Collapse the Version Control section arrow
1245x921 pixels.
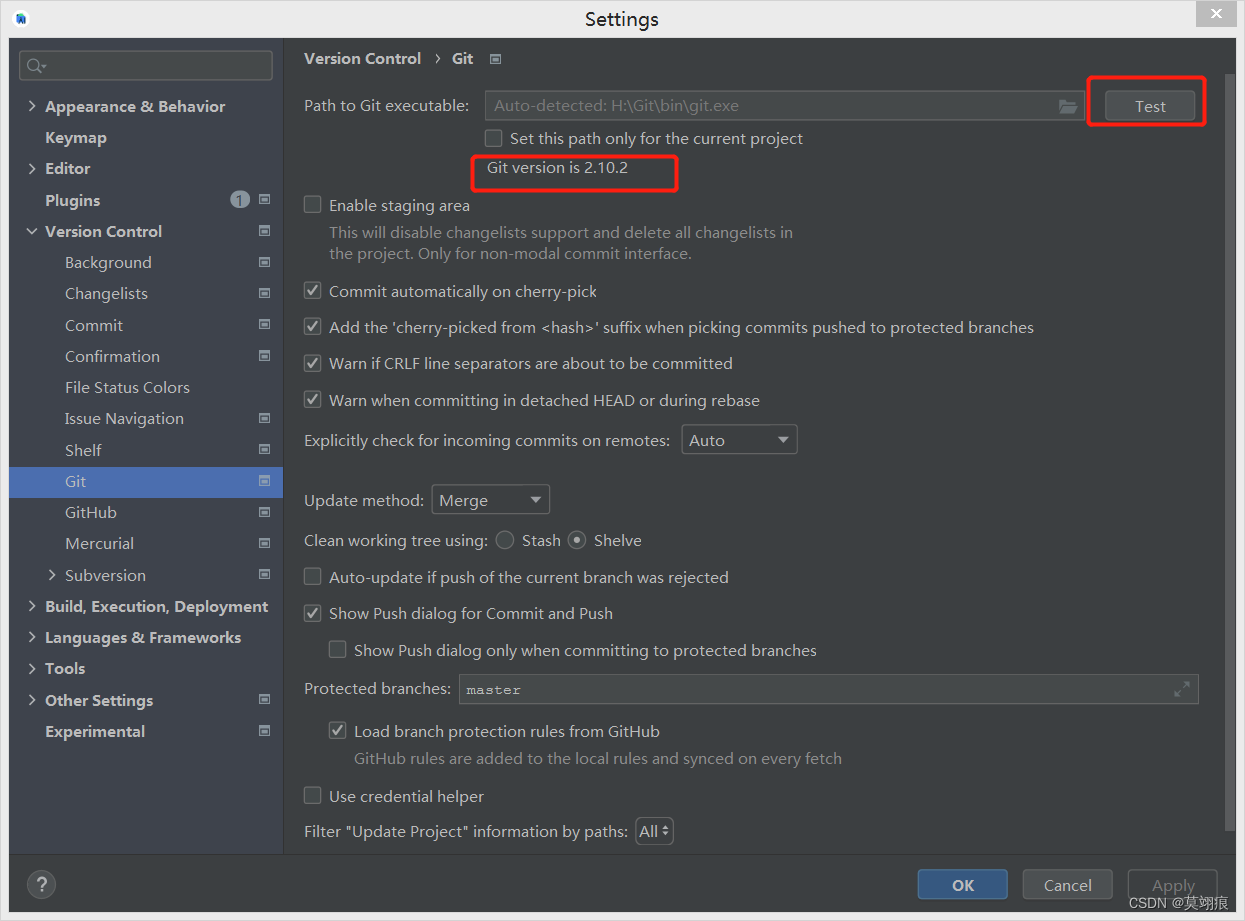click(x=32, y=231)
